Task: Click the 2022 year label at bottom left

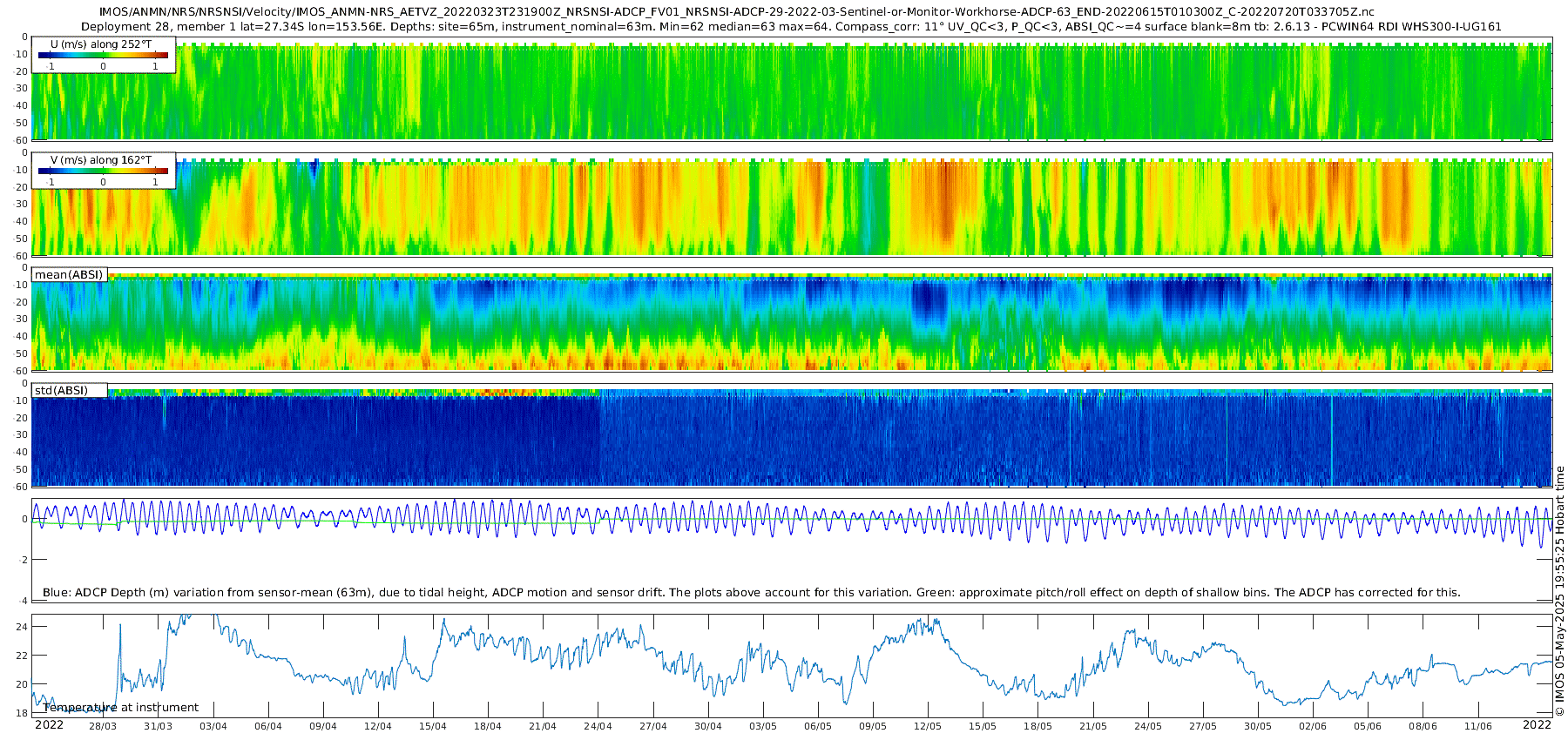Action: pos(49,724)
